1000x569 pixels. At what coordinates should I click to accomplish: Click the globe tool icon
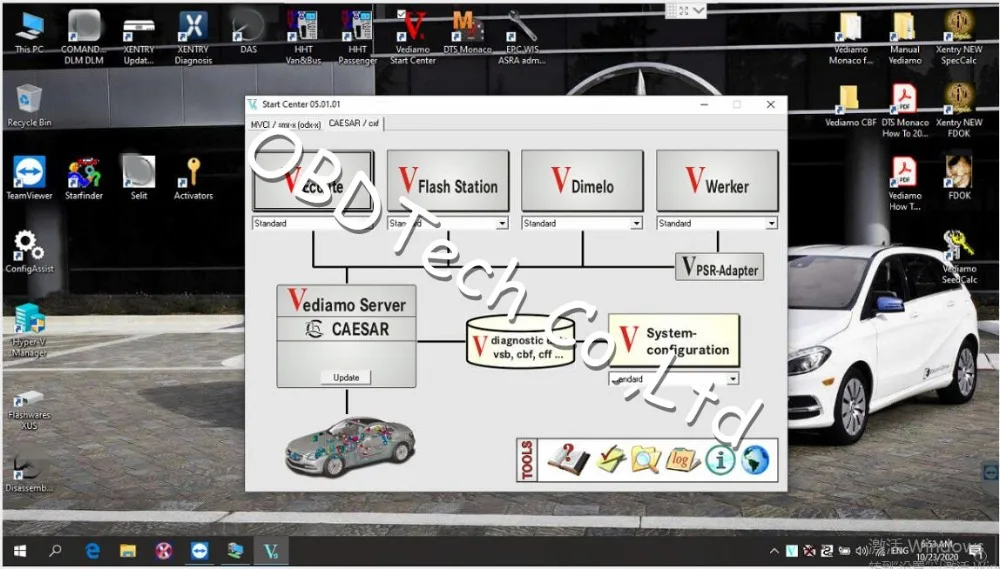[755, 459]
